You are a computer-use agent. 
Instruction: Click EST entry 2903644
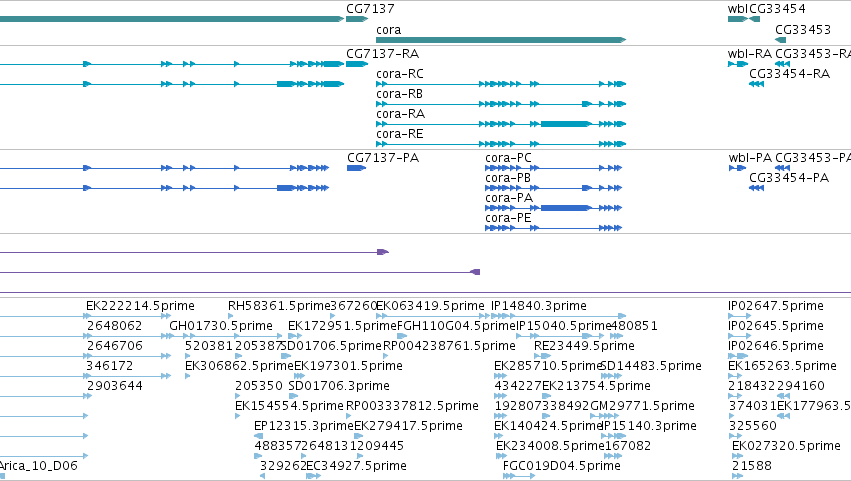pos(115,387)
